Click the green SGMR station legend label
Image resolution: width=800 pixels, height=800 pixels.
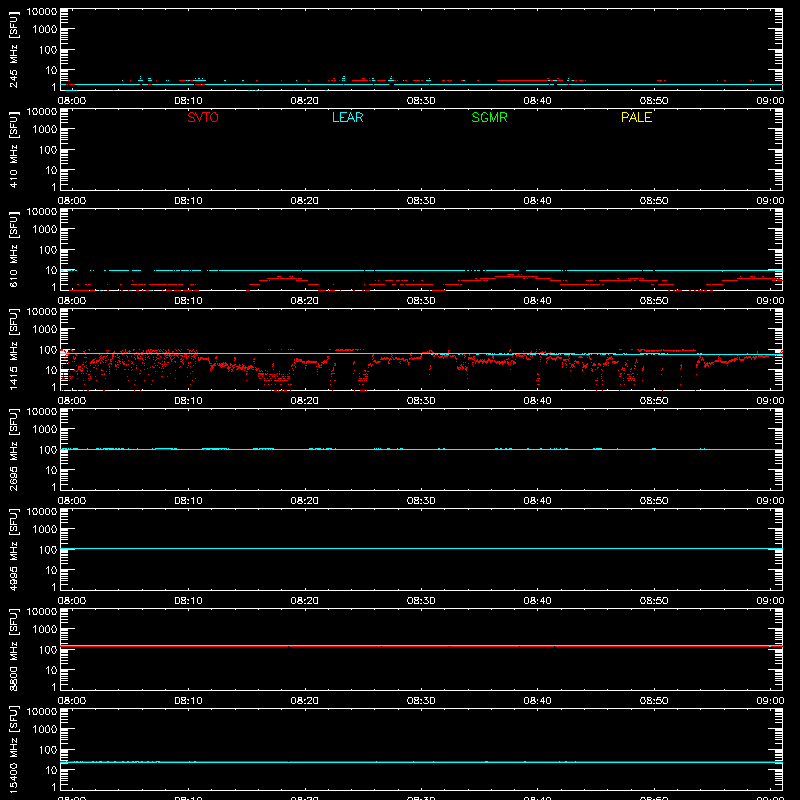[x=489, y=117]
